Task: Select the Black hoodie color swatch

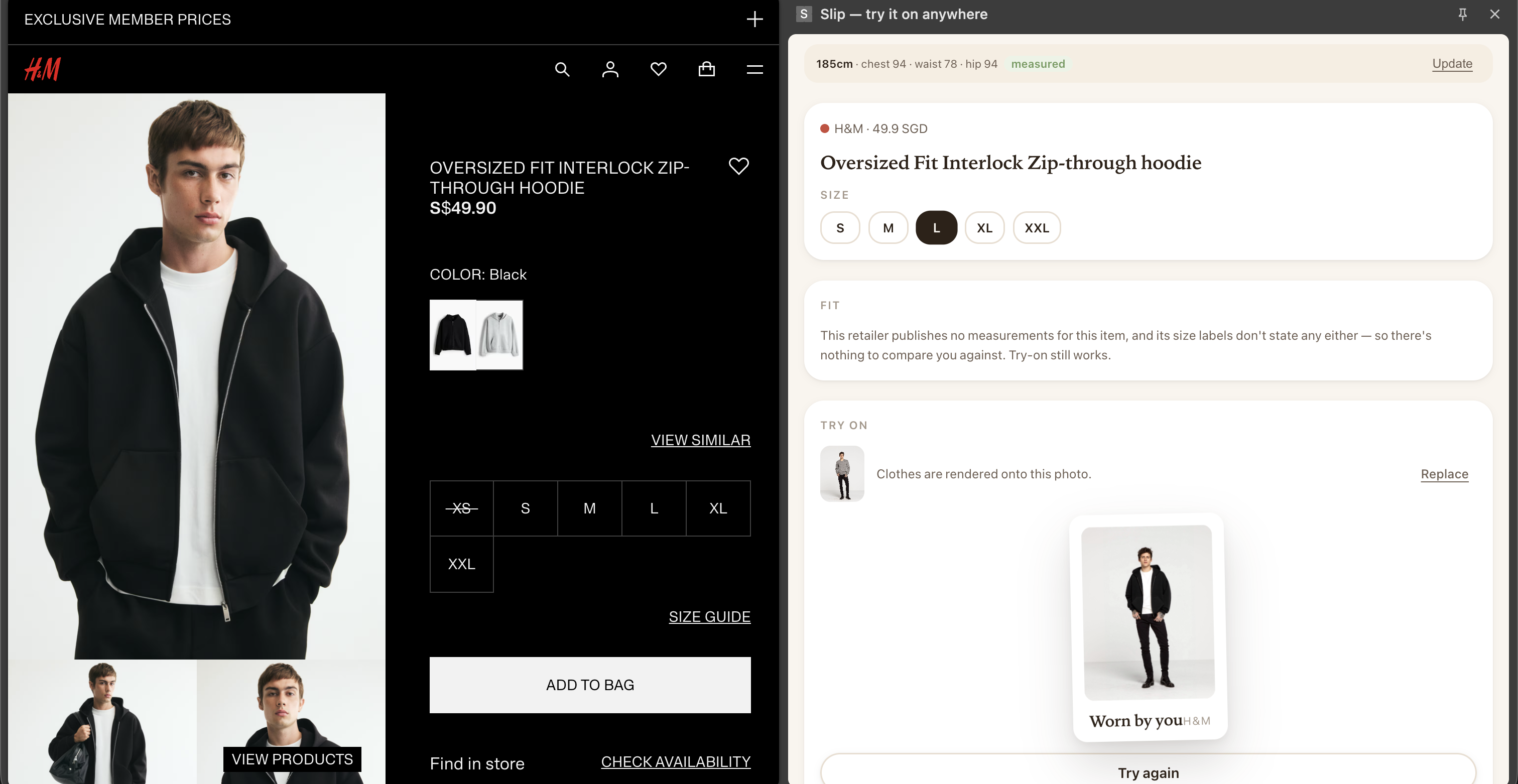Action: (453, 335)
